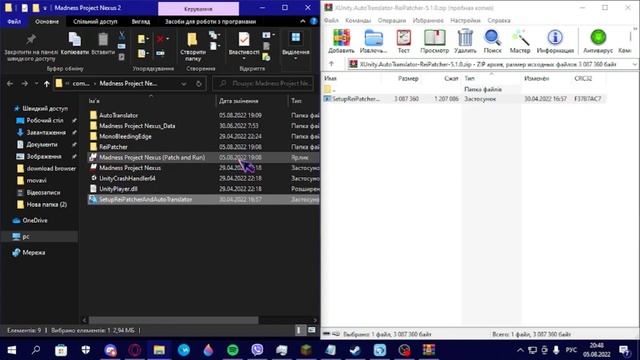Viewport: 640px width, 360px height.
Task: Open the Файл tab in Explorer
Action: [x=14, y=21]
